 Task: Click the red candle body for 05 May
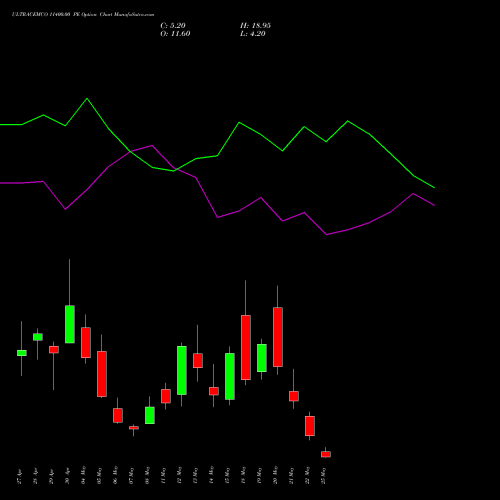coord(102,374)
